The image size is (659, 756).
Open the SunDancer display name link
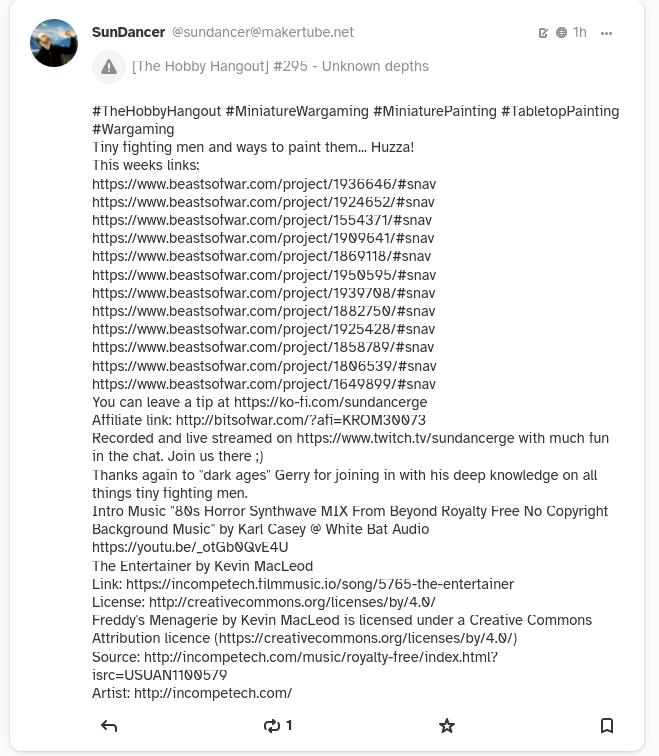tap(128, 32)
